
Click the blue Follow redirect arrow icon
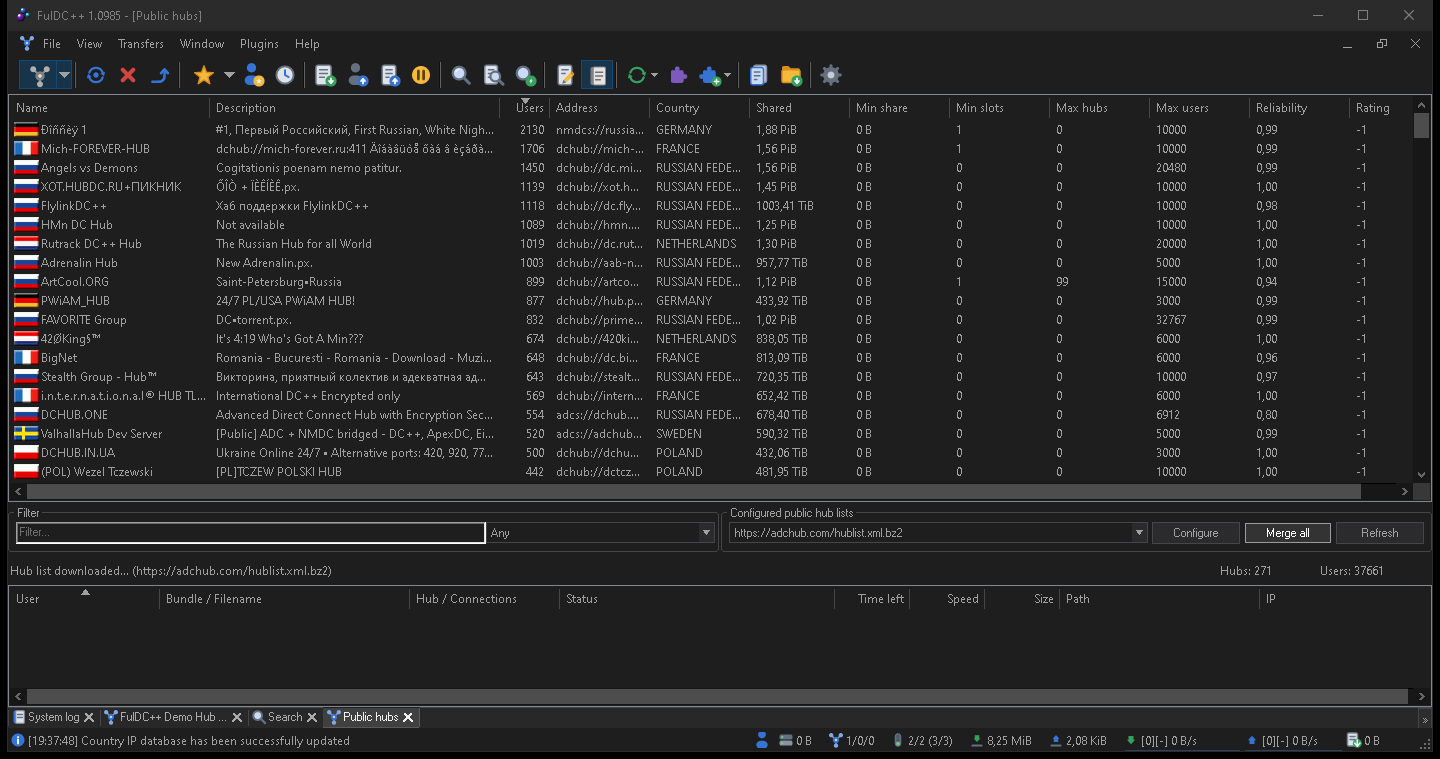coord(160,75)
